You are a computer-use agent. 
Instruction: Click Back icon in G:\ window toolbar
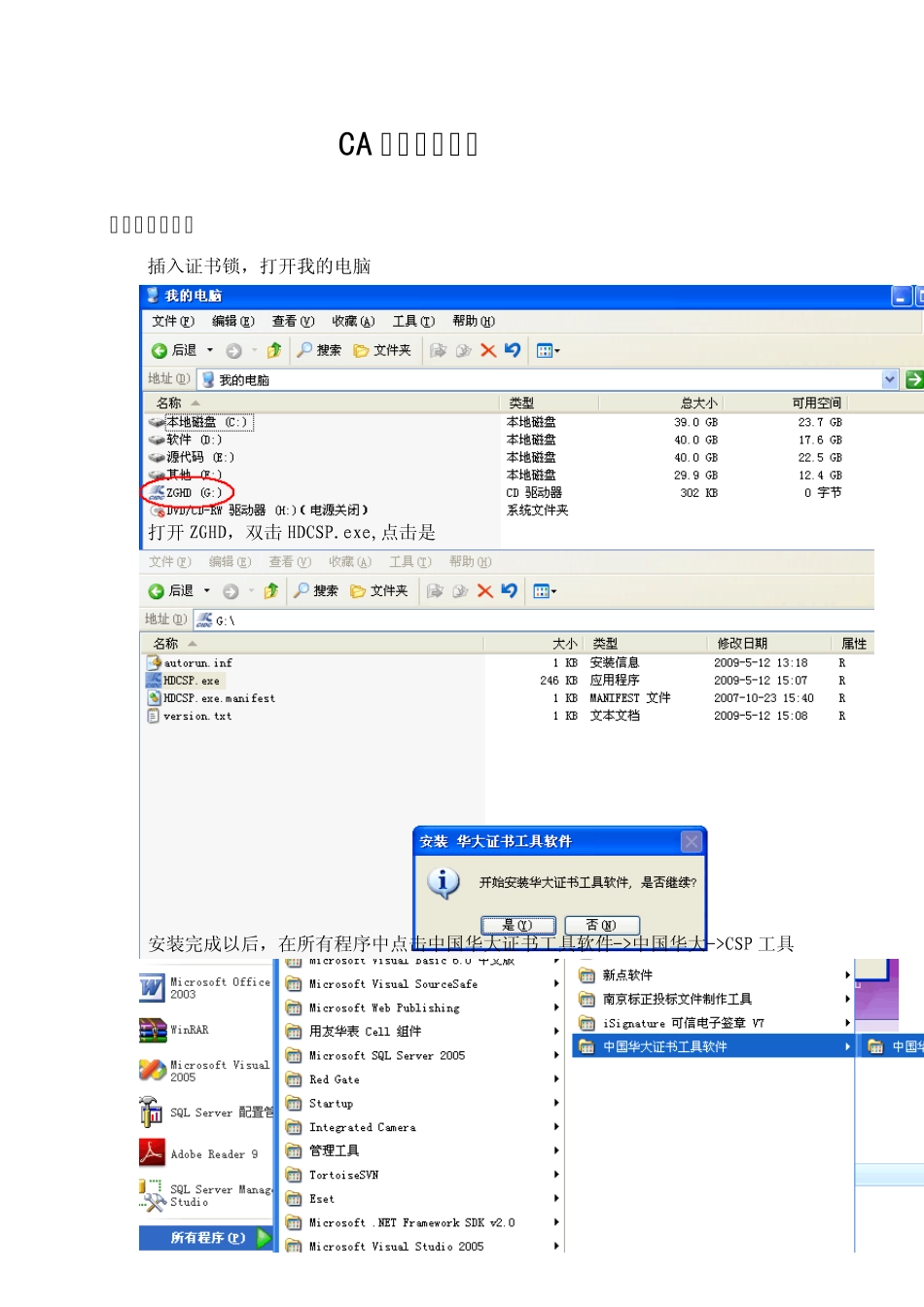click(x=156, y=591)
